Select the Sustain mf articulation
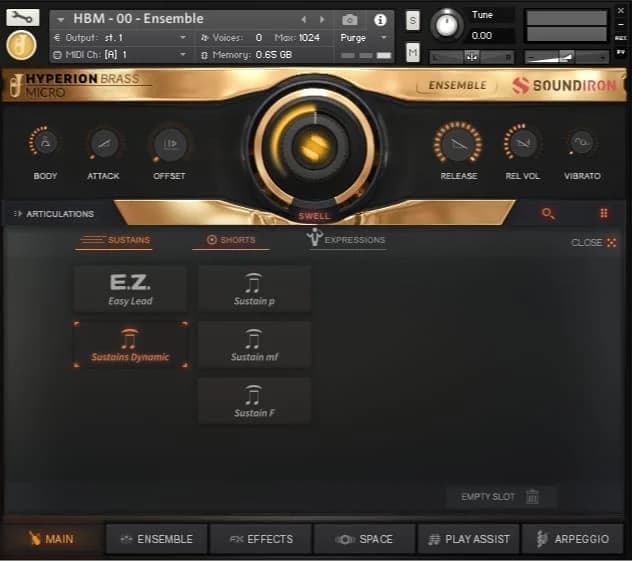 click(254, 345)
